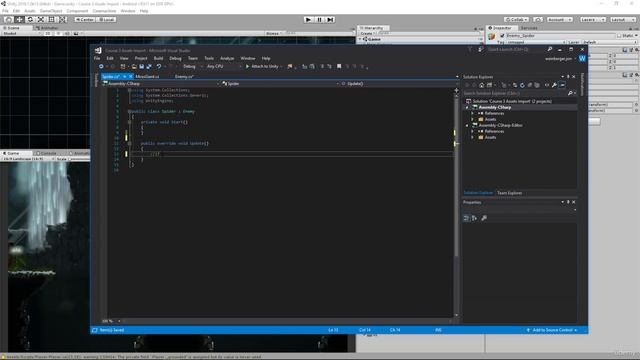
Task: Click Solution Explorer Preview Selected Items icon
Action: click(x=562, y=85)
